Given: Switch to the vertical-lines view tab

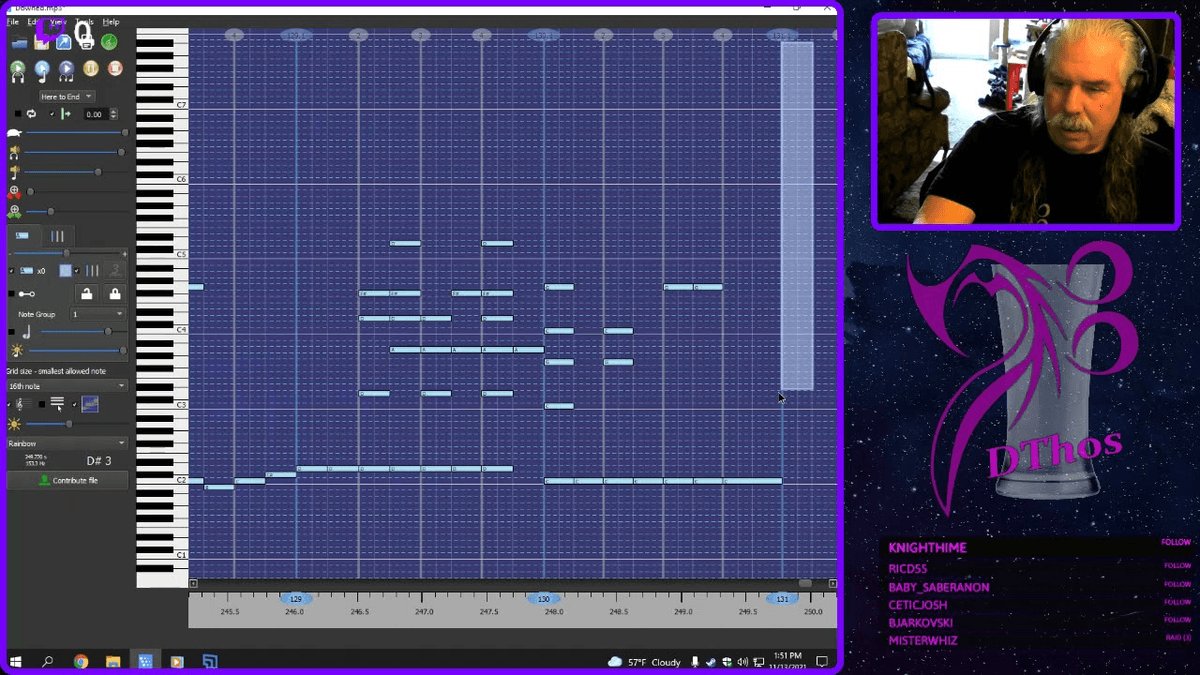Looking at the screenshot, I should [56, 234].
